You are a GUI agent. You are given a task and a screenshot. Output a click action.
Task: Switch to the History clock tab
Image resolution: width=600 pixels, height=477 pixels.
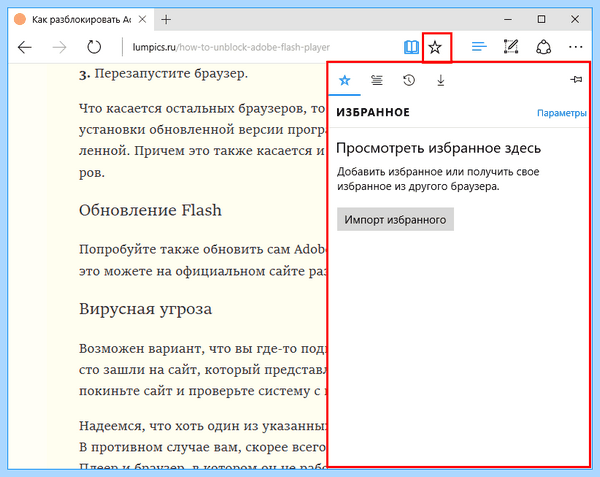pyautogui.click(x=409, y=80)
